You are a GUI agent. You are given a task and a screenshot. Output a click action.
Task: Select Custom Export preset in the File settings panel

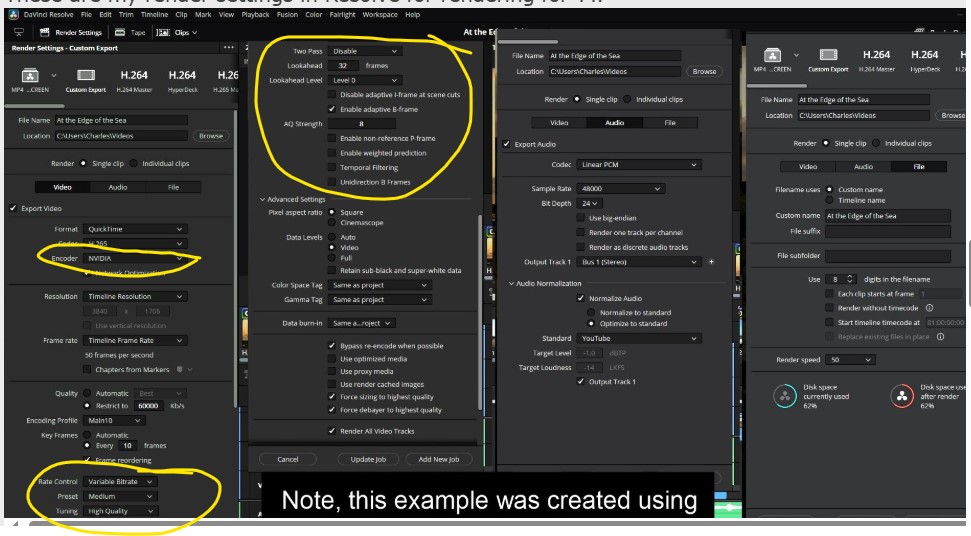828,61
